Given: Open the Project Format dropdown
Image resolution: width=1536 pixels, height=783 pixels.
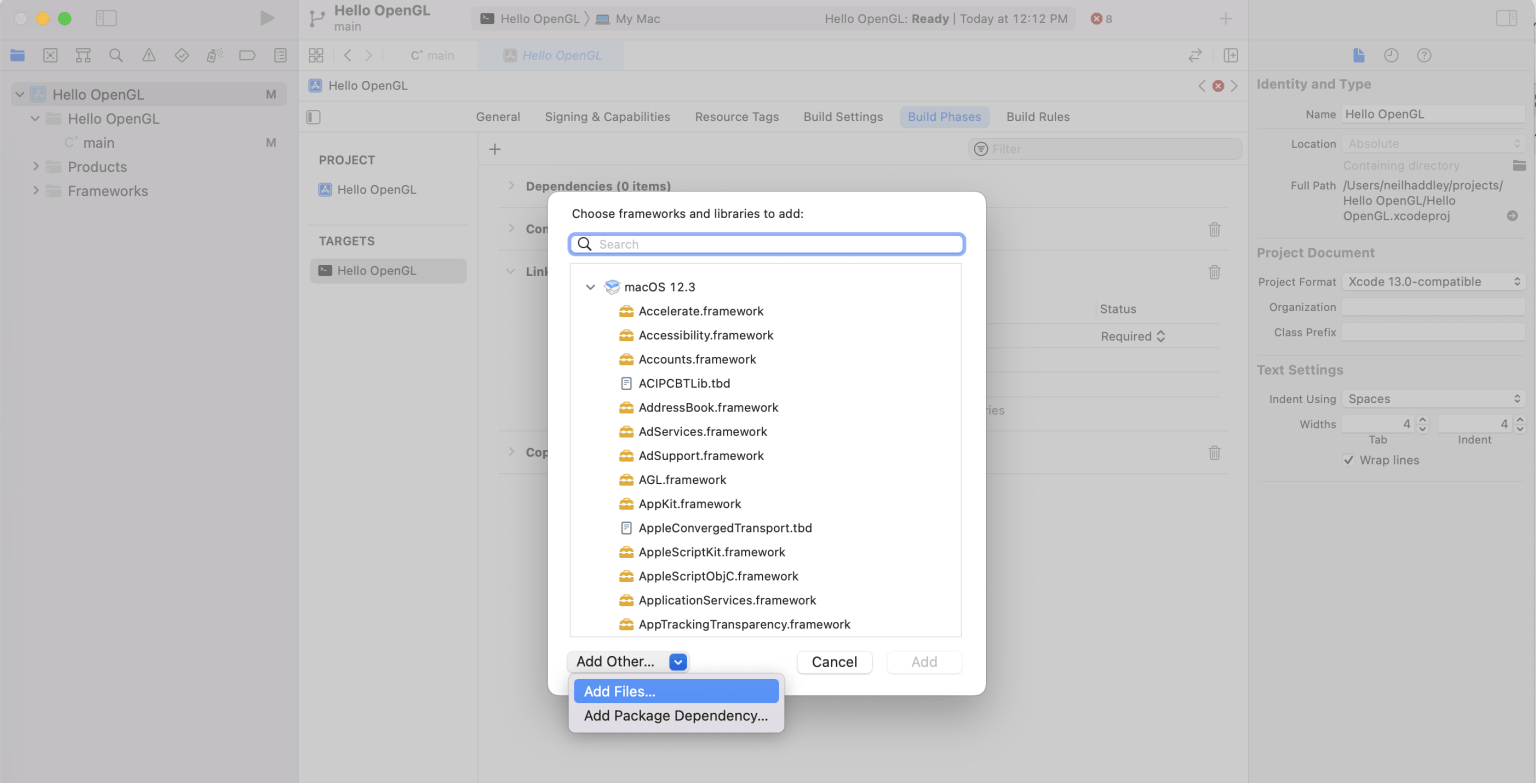Looking at the screenshot, I should [x=1432, y=282].
